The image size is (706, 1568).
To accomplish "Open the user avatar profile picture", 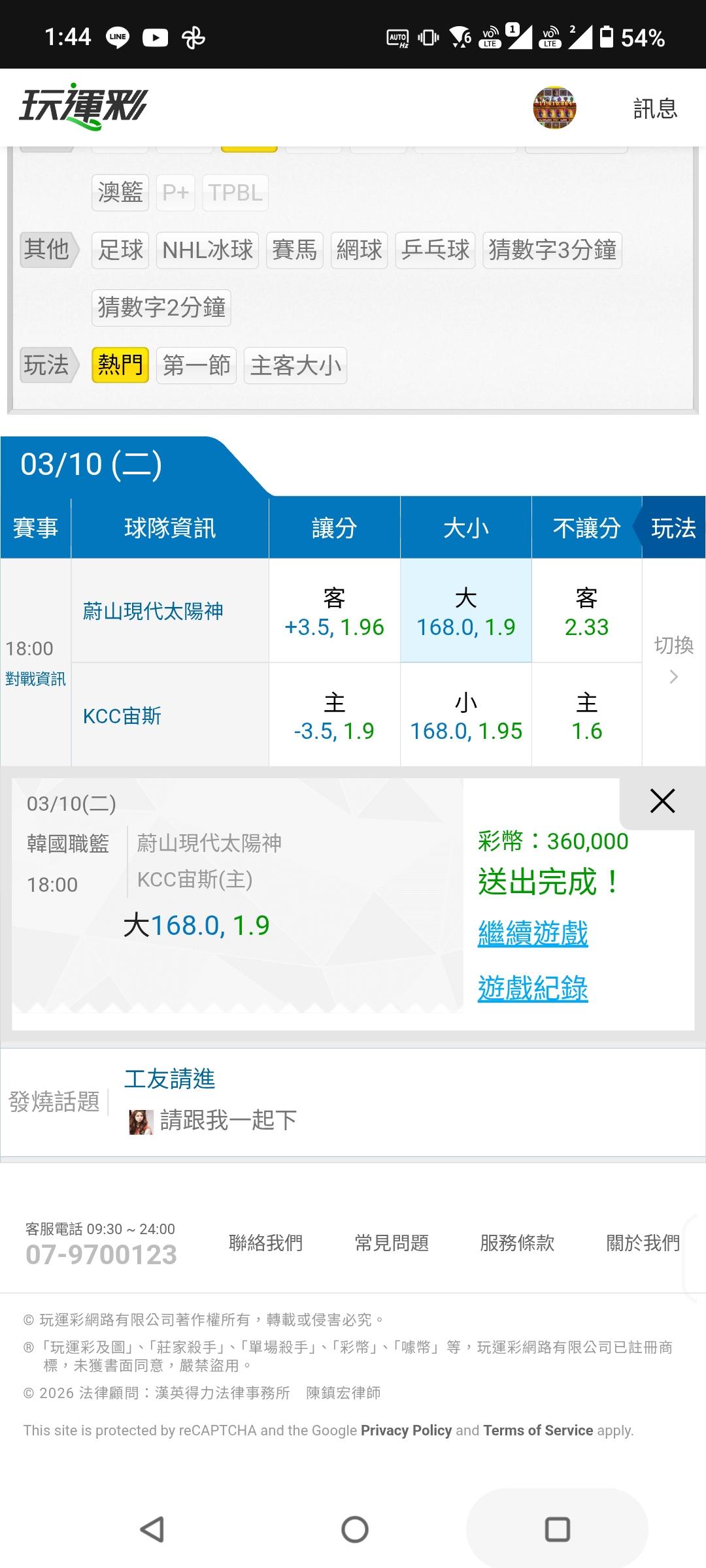I will 554,108.
